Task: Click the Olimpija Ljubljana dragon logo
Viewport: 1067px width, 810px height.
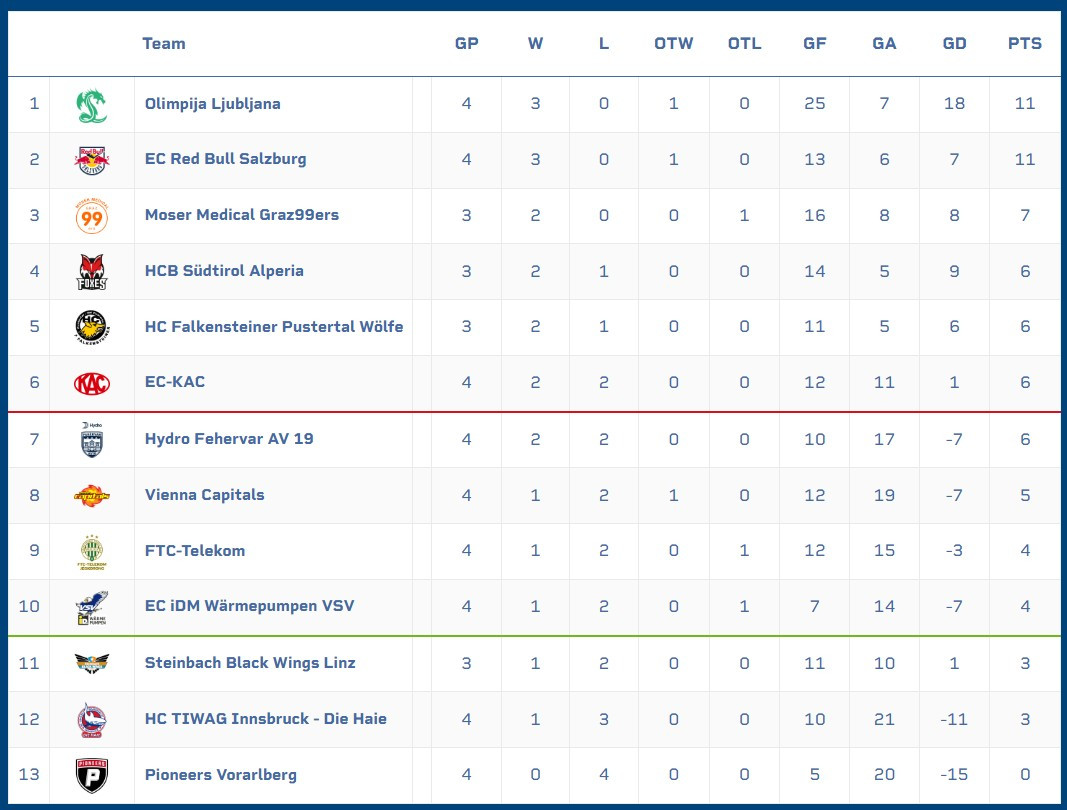Action: pyautogui.click(x=92, y=106)
